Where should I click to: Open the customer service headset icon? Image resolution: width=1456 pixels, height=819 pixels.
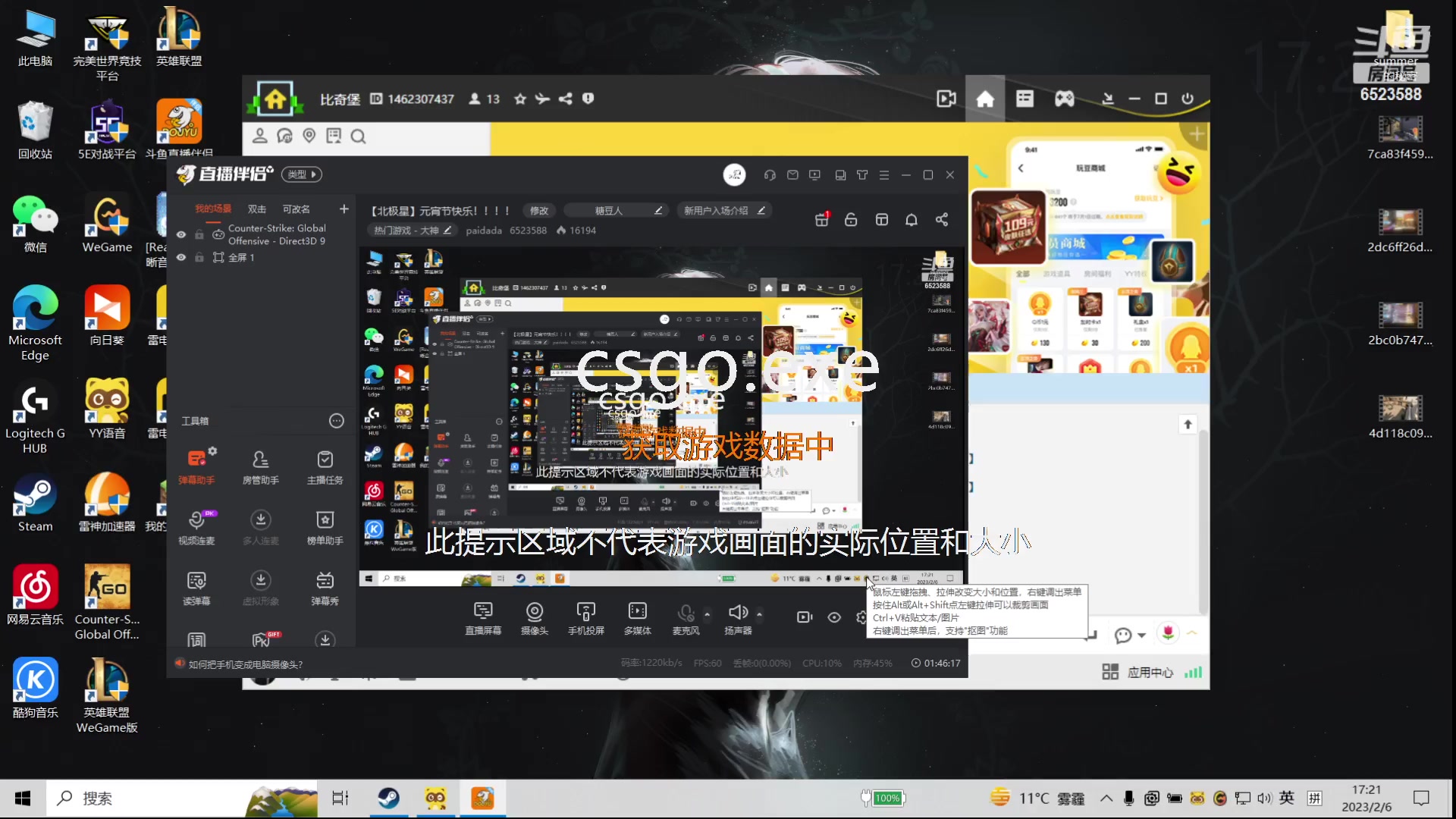[770, 174]
